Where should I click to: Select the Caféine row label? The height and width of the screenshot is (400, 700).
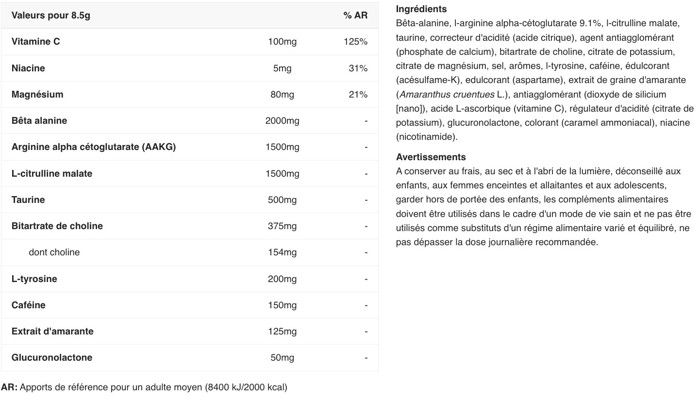point(29,305)
